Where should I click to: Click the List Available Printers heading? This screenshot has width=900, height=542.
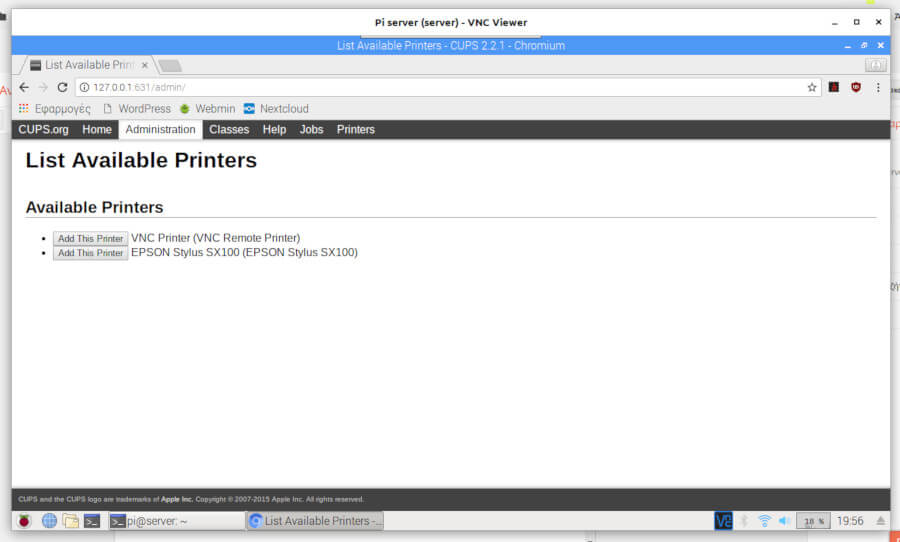click(141, 160)
